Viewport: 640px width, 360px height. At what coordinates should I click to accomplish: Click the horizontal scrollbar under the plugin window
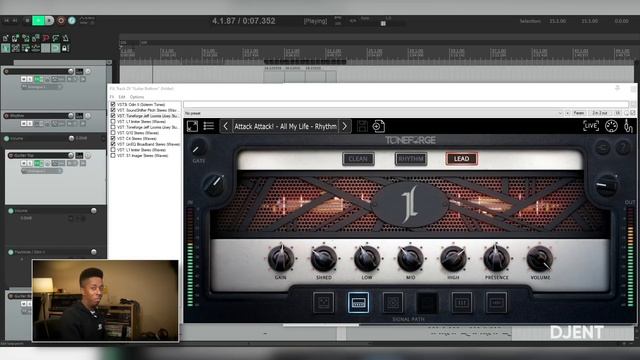321,325
